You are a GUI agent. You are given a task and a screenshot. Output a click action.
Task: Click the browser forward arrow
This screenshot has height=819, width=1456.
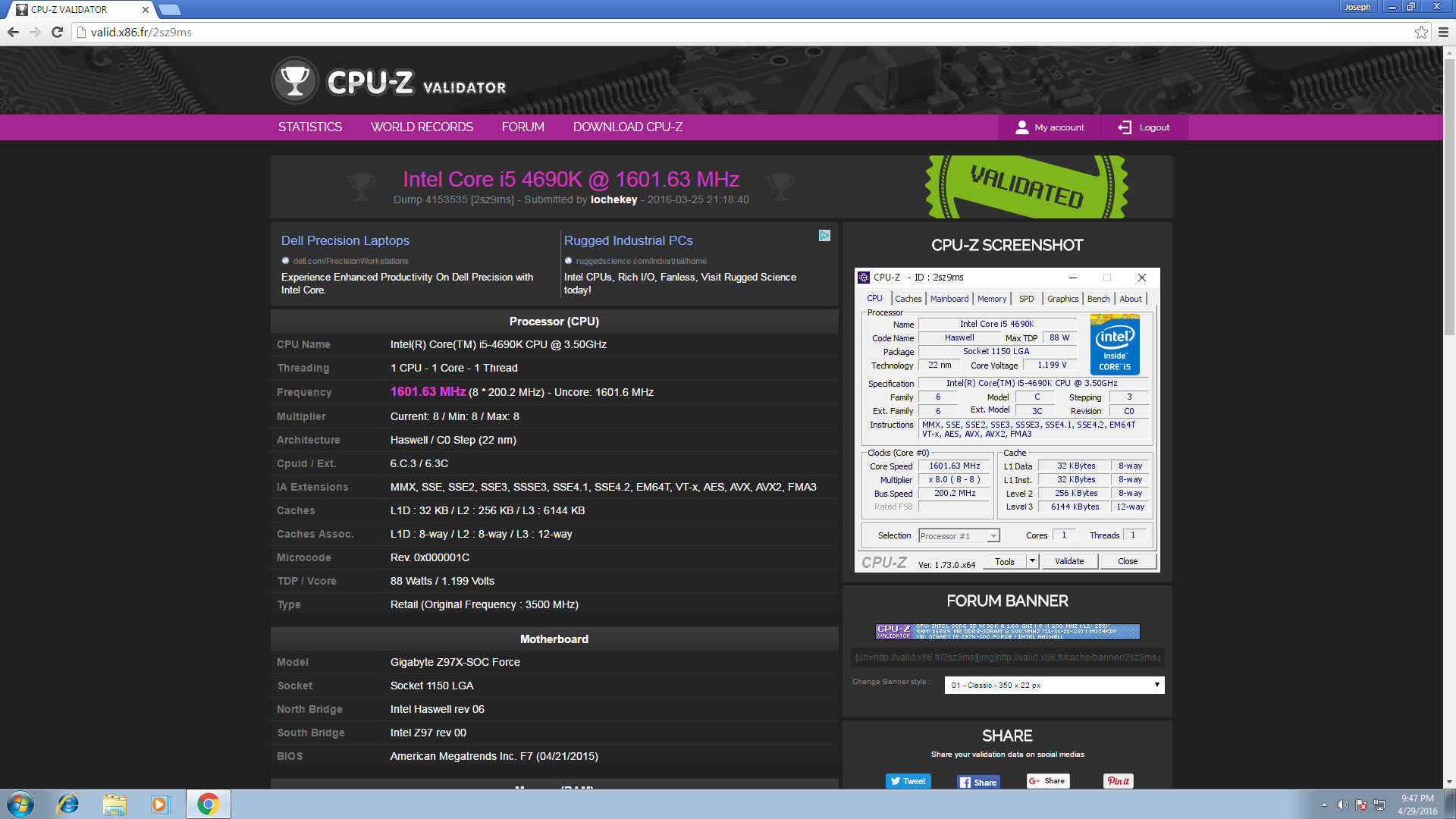point(35,32)
